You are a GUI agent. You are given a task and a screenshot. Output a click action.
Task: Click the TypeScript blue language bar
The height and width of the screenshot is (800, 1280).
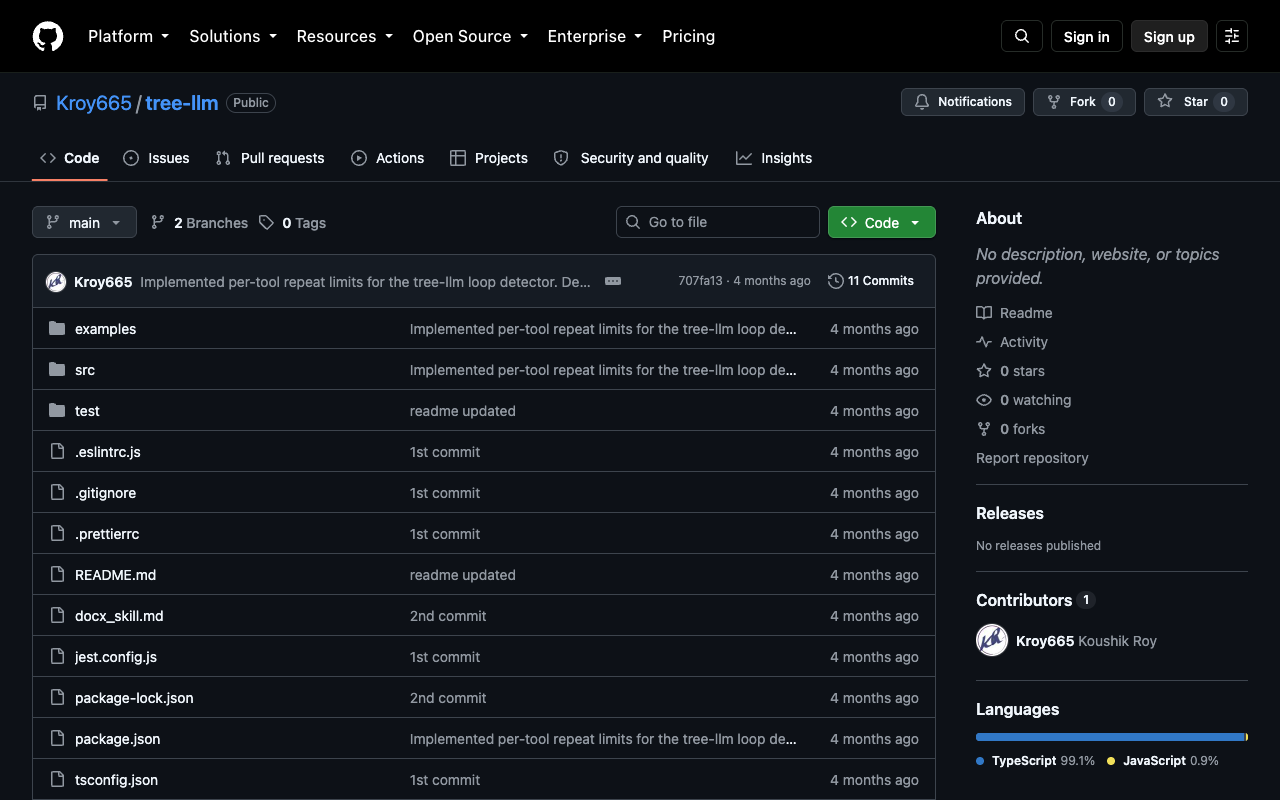(1110, 737)
